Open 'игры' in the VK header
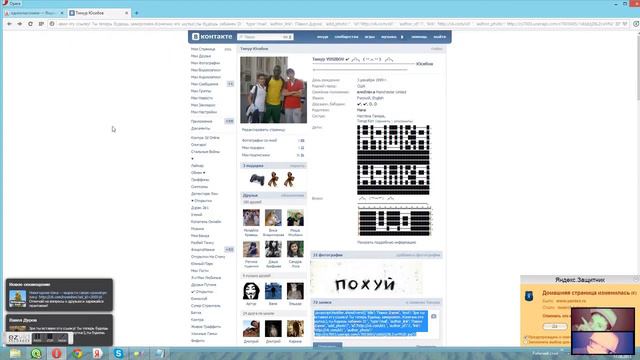Screen dimensions: 640x360 click(369, 37)
